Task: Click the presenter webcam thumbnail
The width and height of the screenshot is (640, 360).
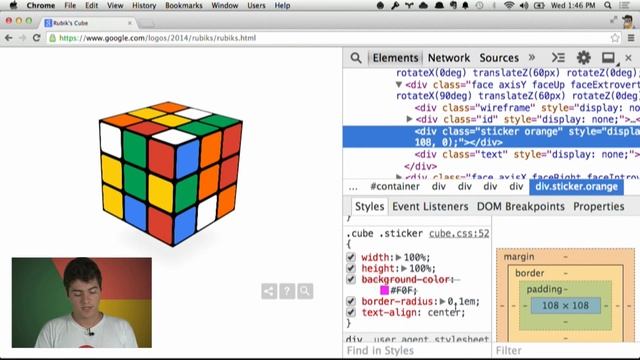Action: [x=82, y=302]
